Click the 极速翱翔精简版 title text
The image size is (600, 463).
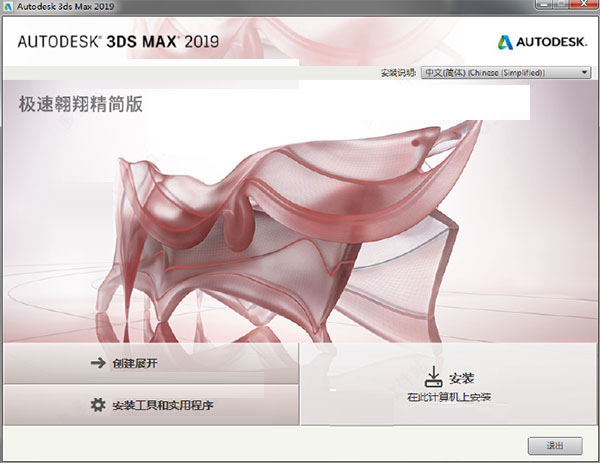[x=81, y=104]
